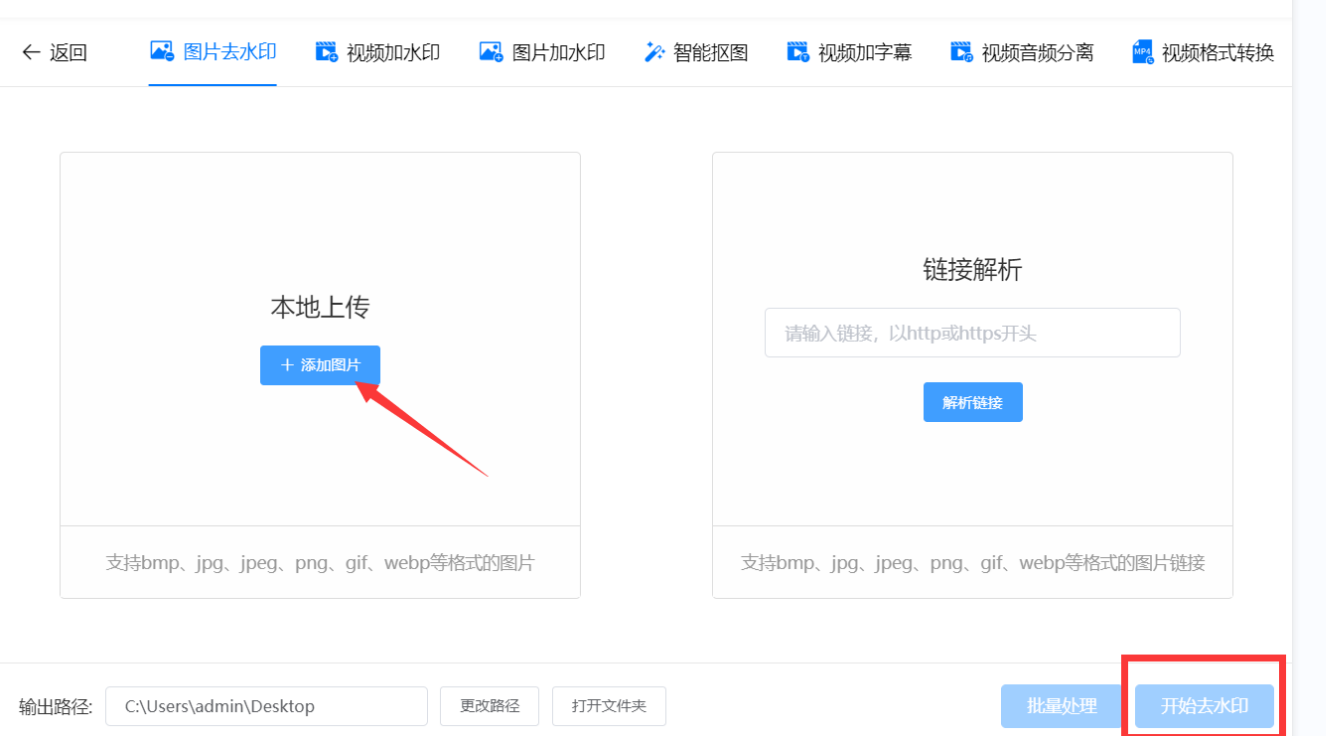Click the 批量处理 button
Screen dimensions: 1326x736
1061,706
